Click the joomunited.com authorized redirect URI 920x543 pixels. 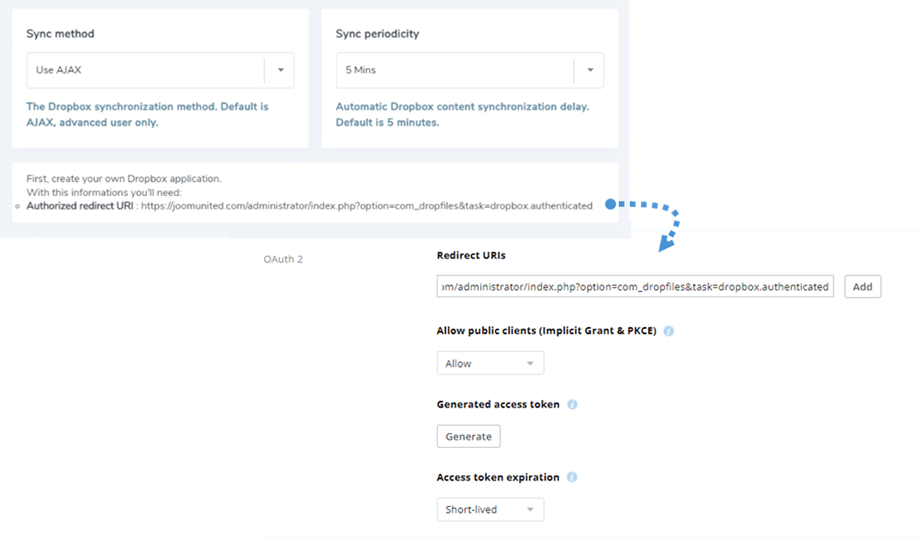pyautogui.click(x=366, y=206)
